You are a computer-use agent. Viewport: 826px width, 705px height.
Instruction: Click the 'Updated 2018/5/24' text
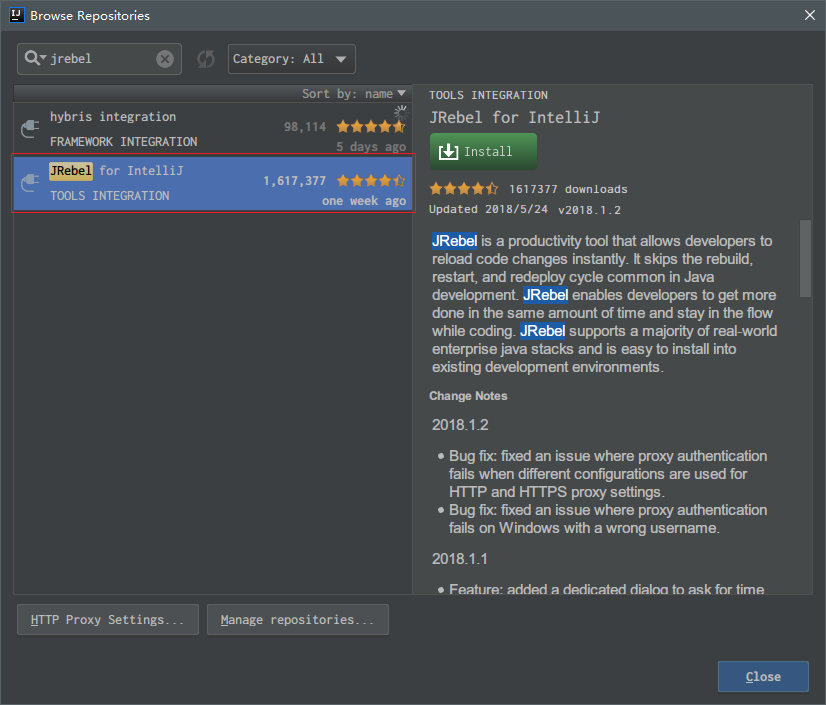[488, 209]
